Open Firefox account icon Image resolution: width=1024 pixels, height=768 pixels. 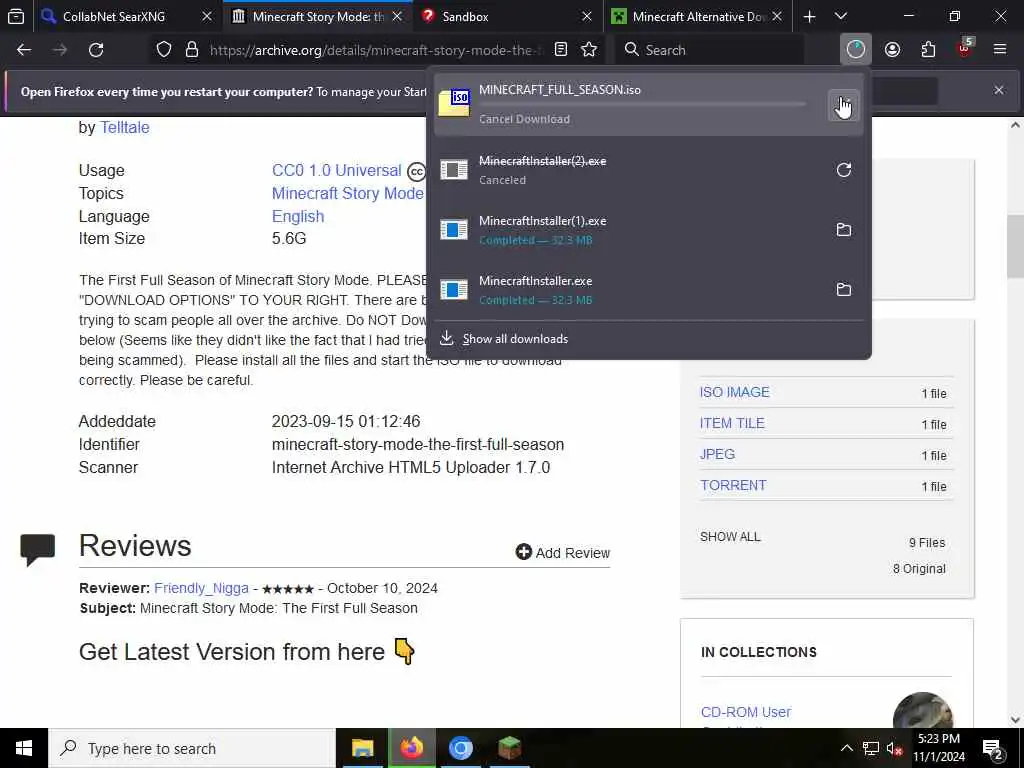tap(892, 50)
